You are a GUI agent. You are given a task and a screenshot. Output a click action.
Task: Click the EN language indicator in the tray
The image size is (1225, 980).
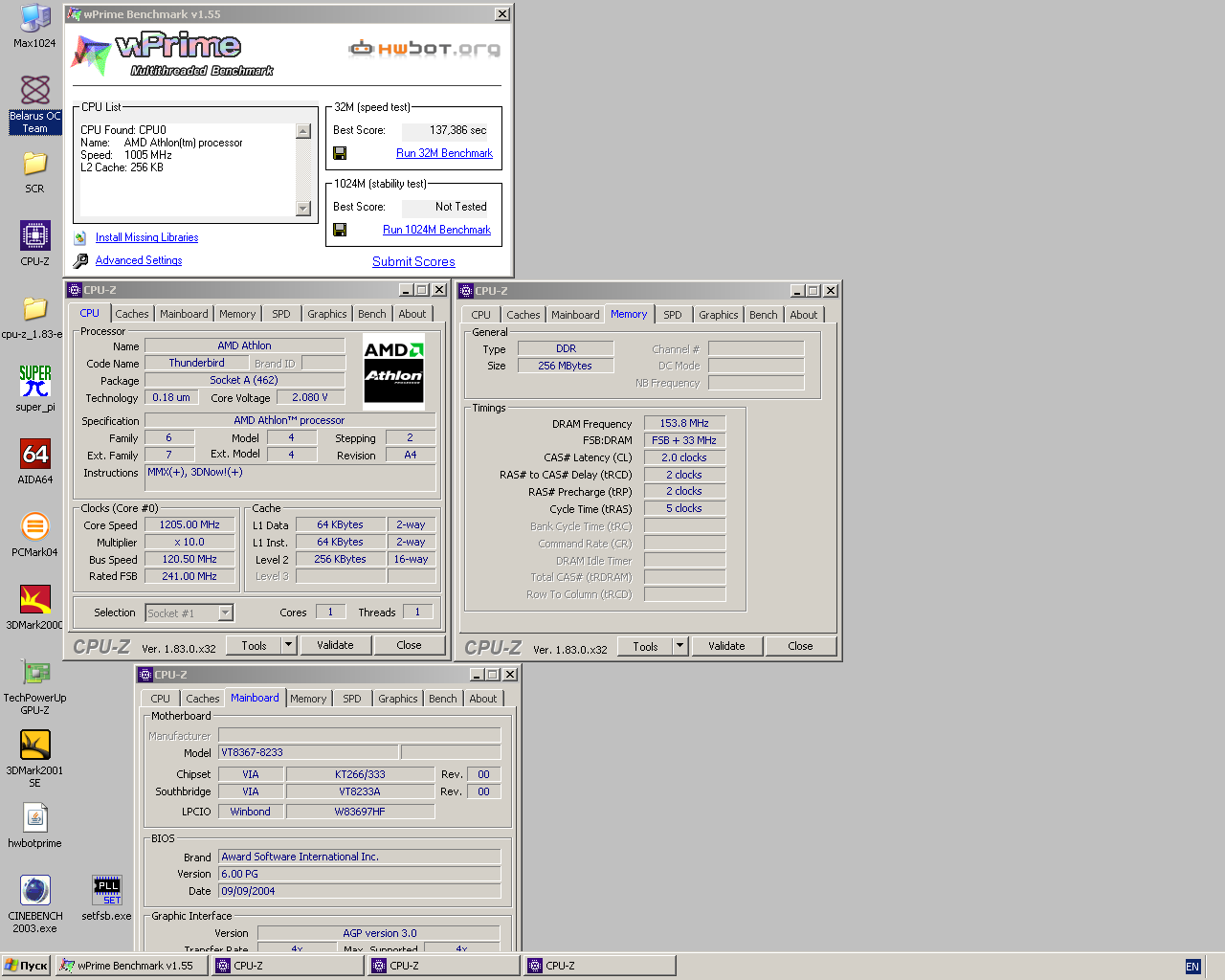click(x=1192, y=967)
